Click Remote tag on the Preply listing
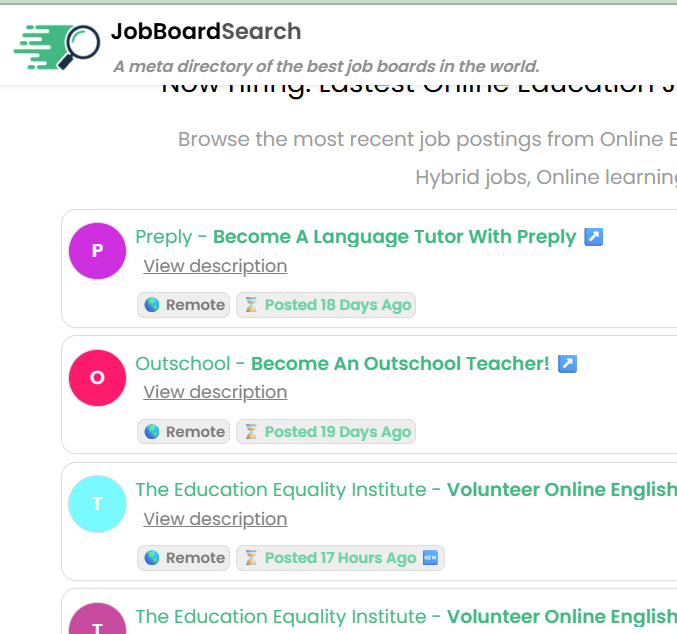The width and height of the screenshot is (677, 634). [x=184, y=305]
